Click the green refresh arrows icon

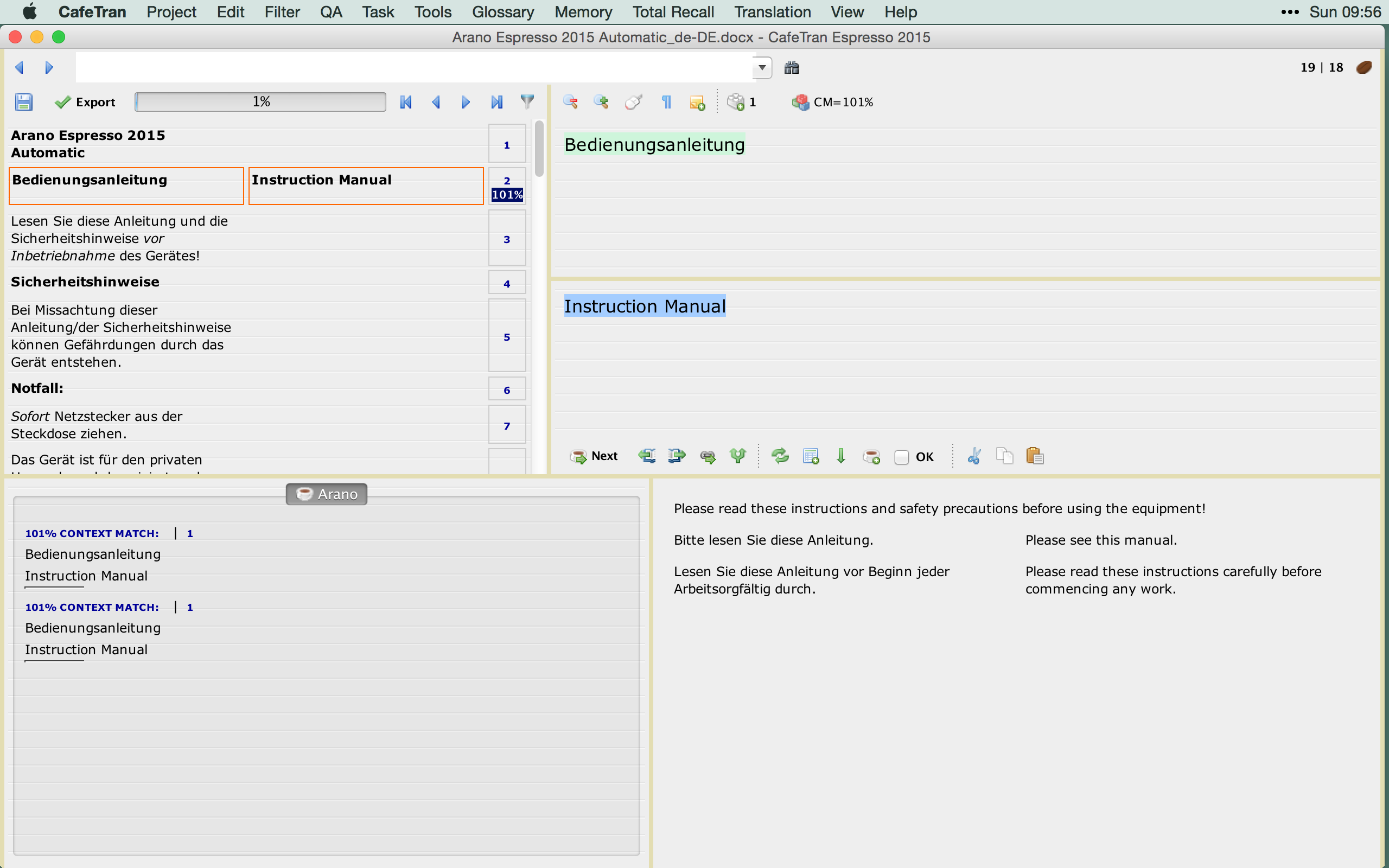tap(780, 456)
